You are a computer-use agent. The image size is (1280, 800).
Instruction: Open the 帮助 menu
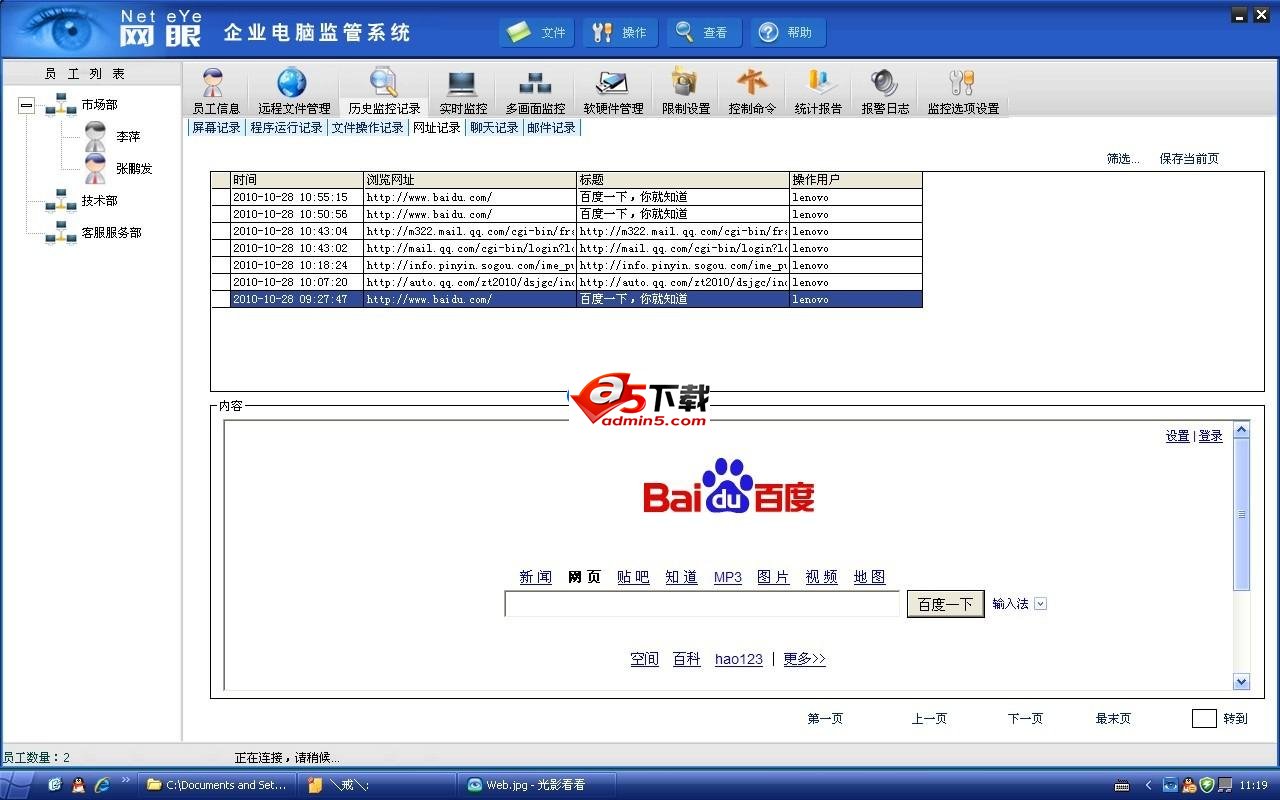point(789,32)
